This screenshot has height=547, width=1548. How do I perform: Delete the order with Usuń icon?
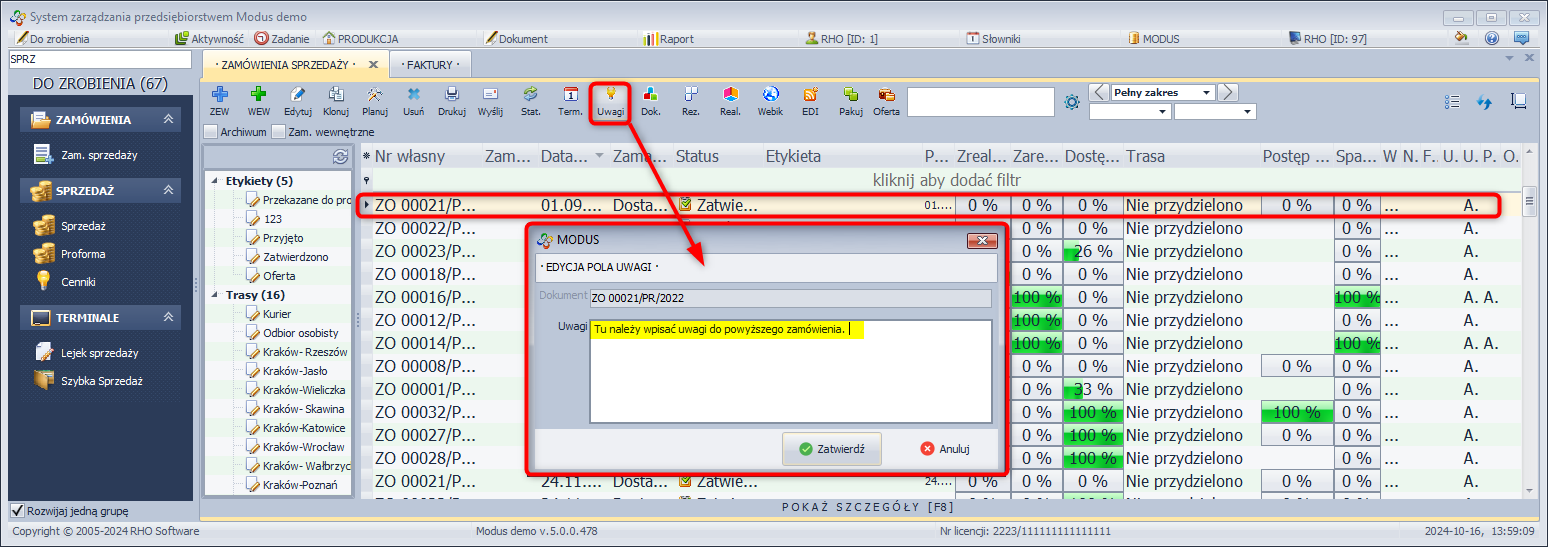point(413,100)
